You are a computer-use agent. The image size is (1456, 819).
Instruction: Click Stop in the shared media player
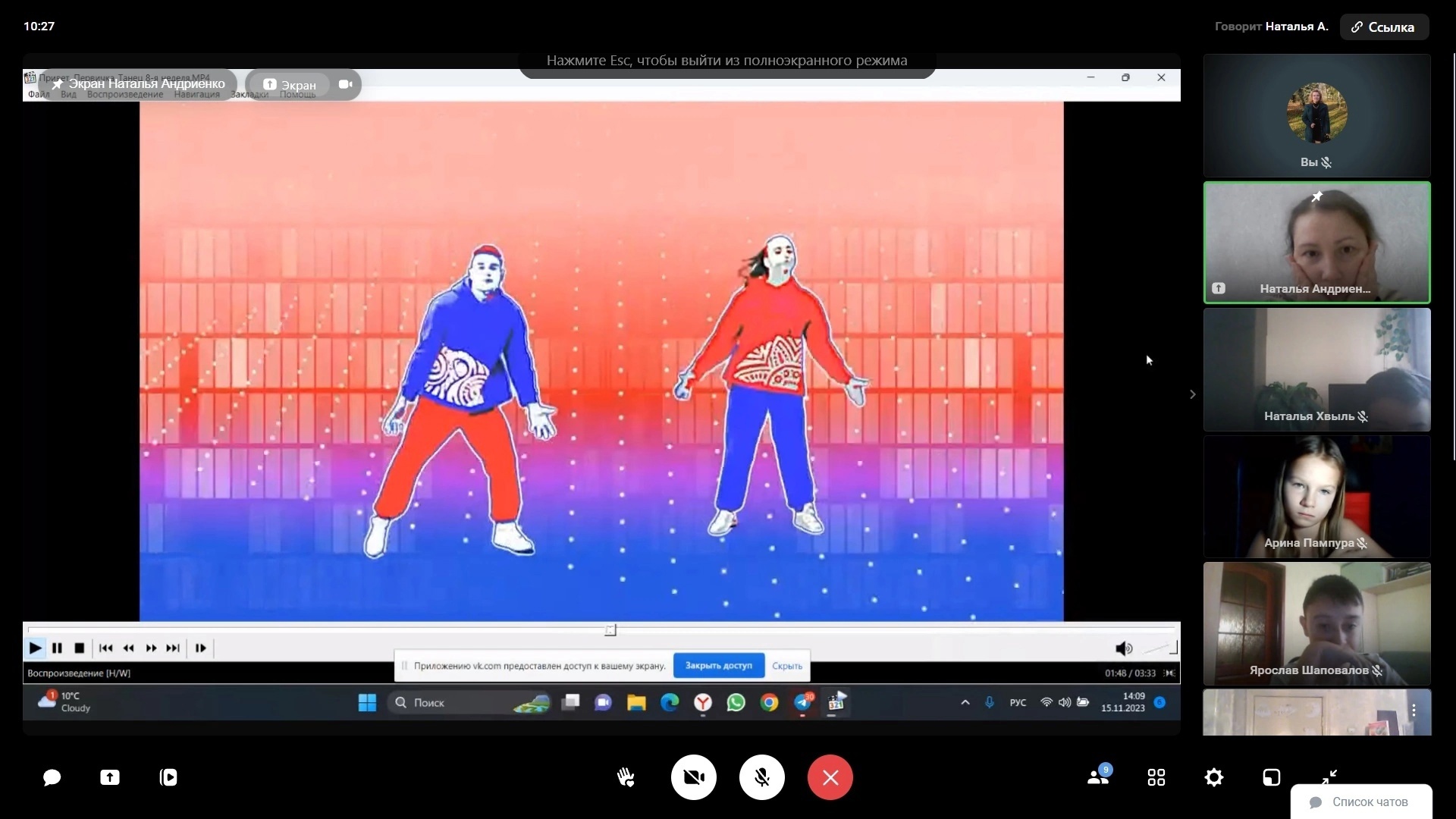pos(79,648)
